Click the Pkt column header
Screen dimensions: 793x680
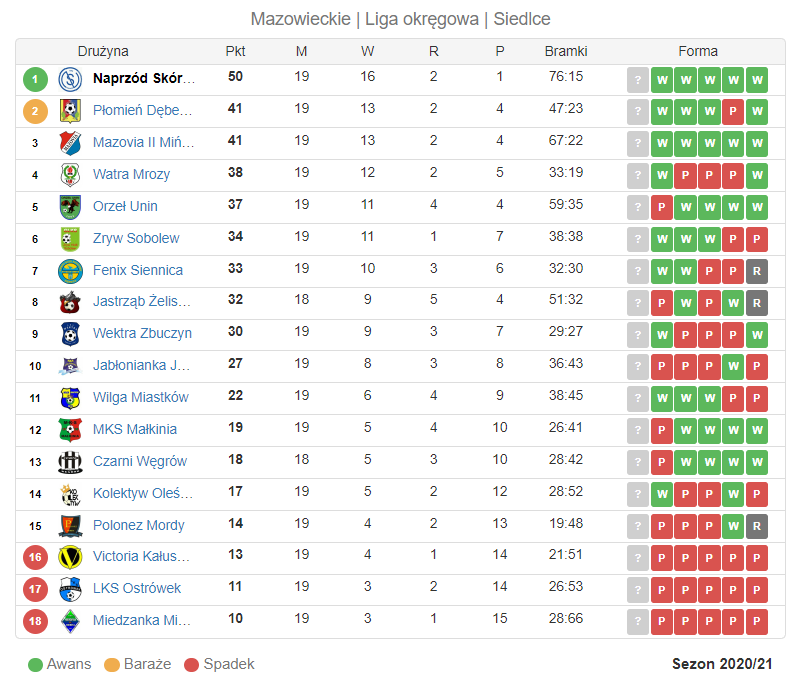click(235, 52)
